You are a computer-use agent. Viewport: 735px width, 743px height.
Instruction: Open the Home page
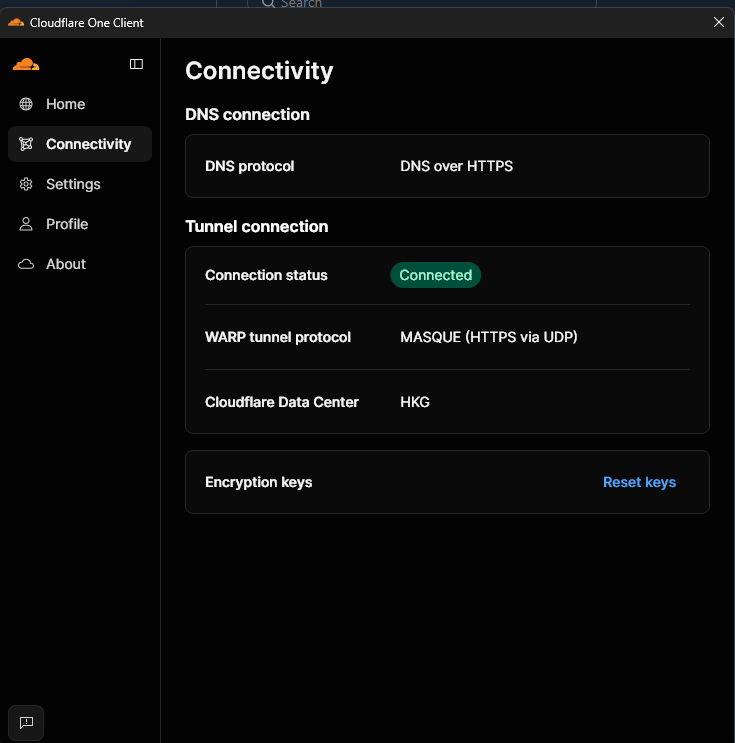coord(80,104)
